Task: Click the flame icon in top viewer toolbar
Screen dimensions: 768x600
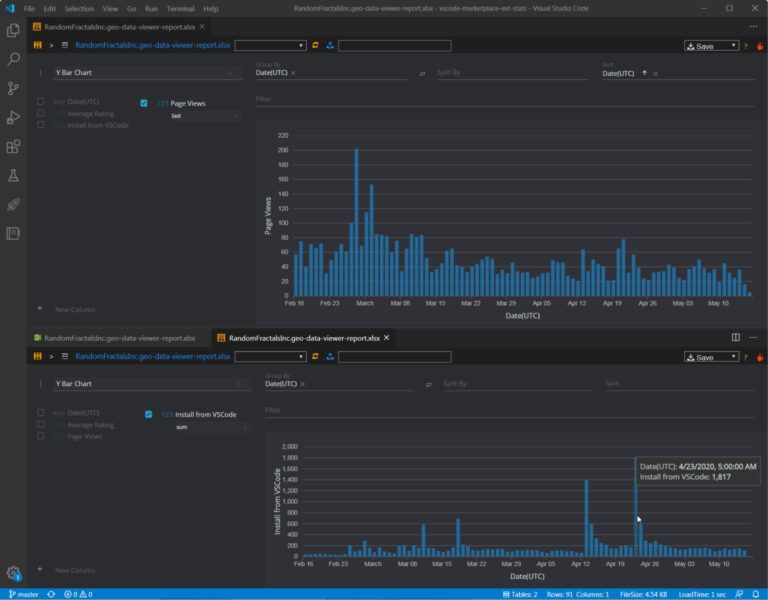Action: (x=760, y=46)
